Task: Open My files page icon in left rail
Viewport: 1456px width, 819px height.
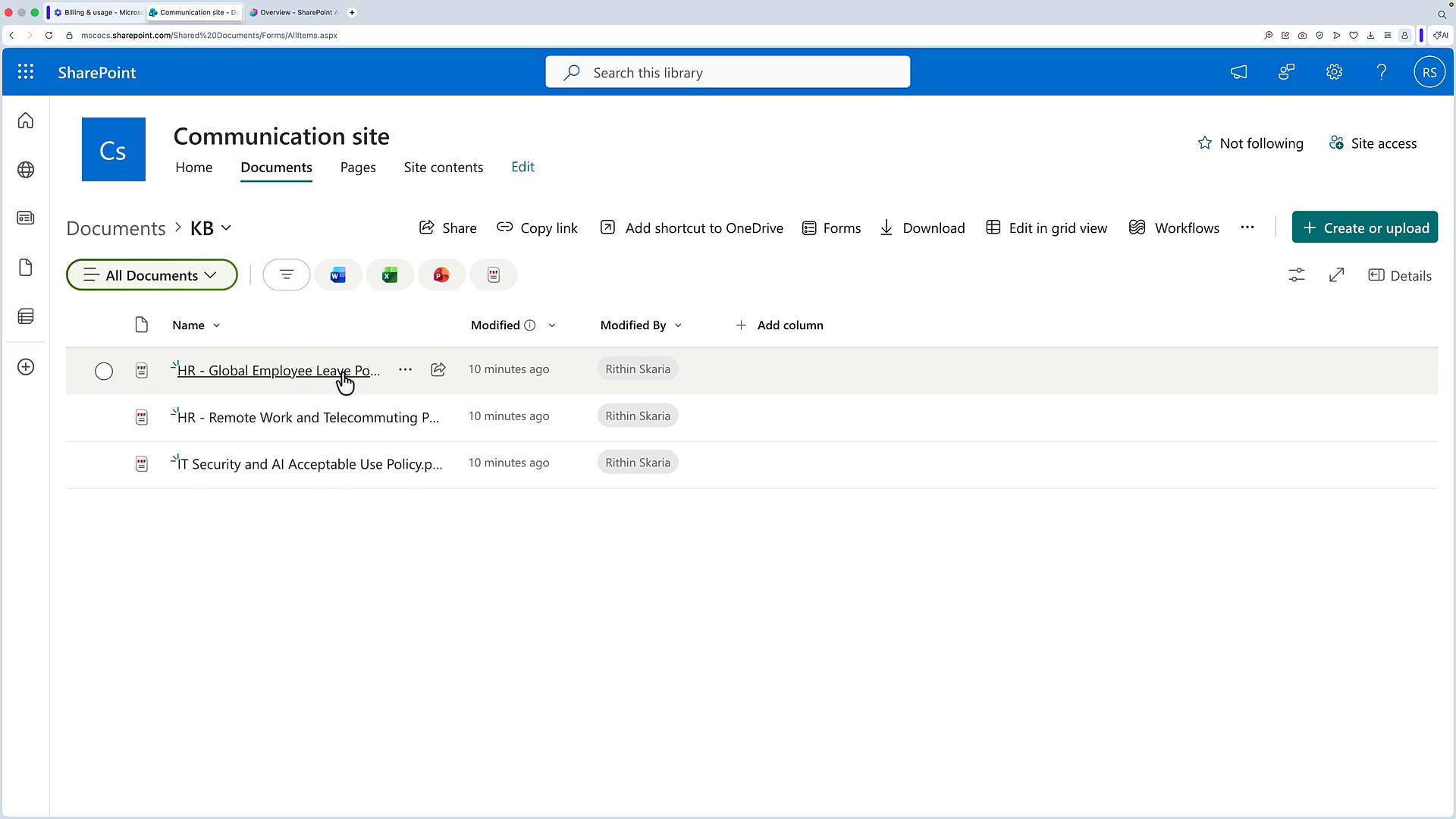Action: point(26,268)
